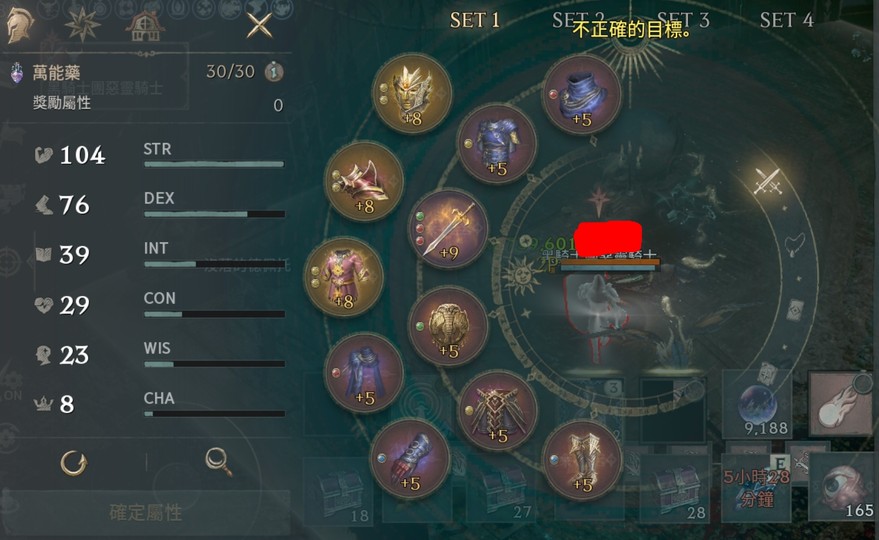The image size is (879, 540).
Task: Click the DEX attribute bar
Action: pos(214,214)
